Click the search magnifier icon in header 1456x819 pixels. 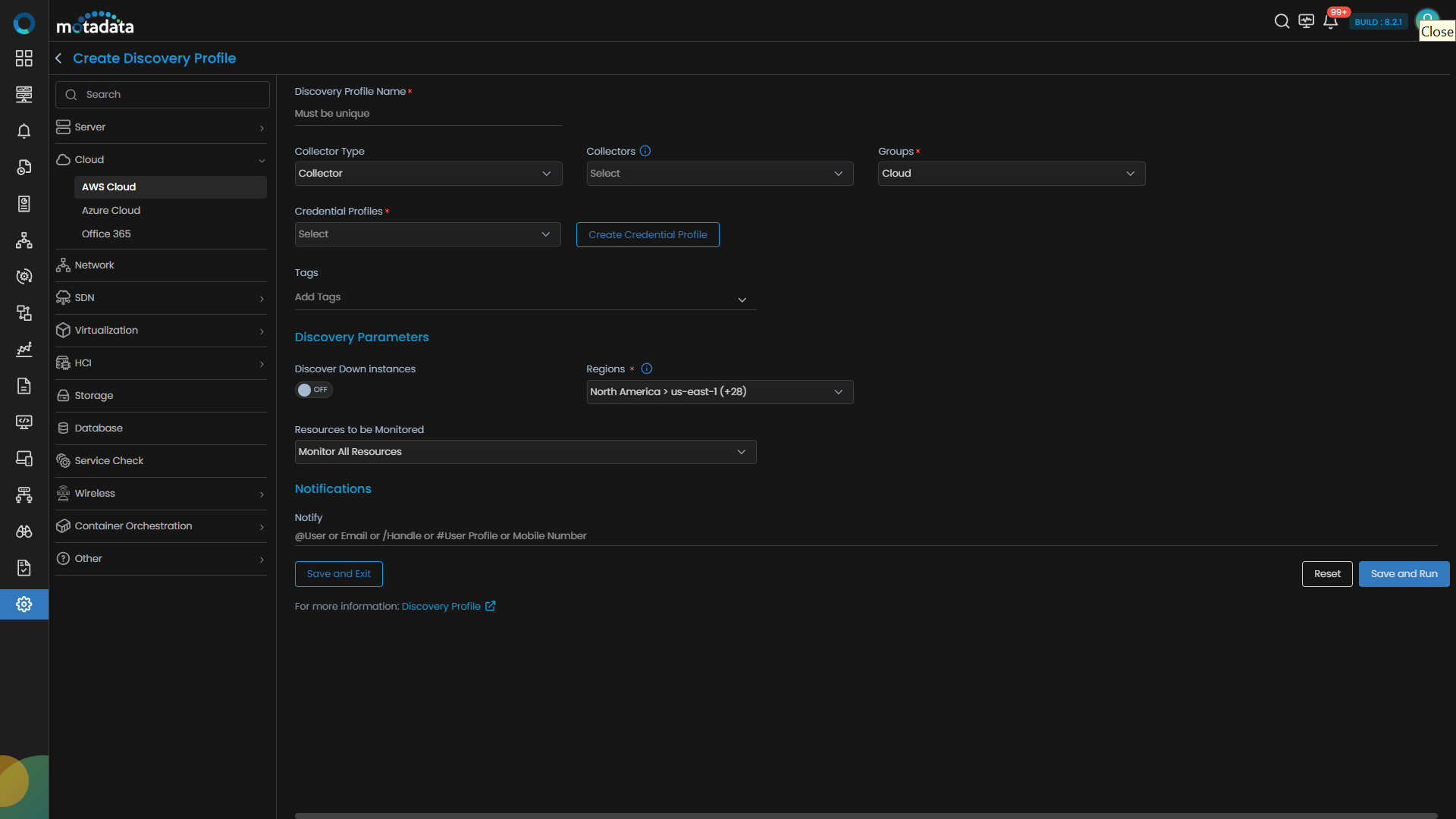[1282, 21]
